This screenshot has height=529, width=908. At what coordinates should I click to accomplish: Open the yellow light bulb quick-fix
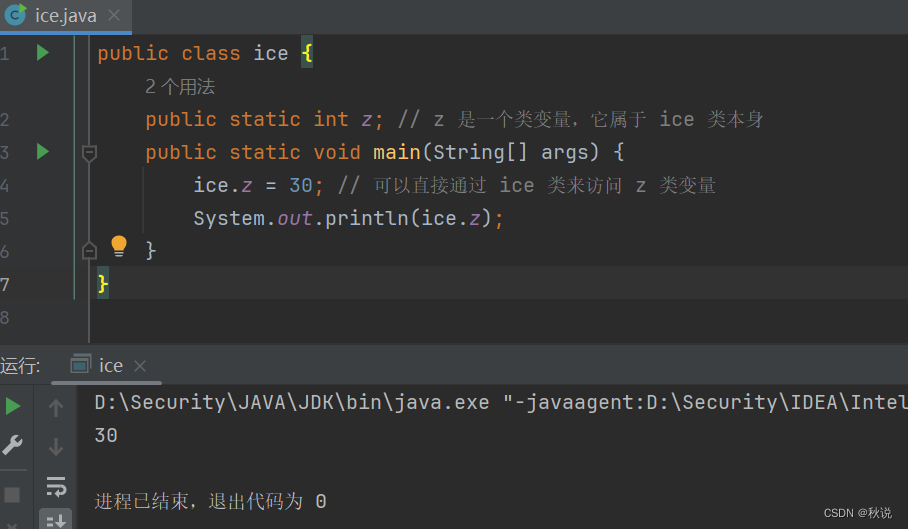click(119, 247)
